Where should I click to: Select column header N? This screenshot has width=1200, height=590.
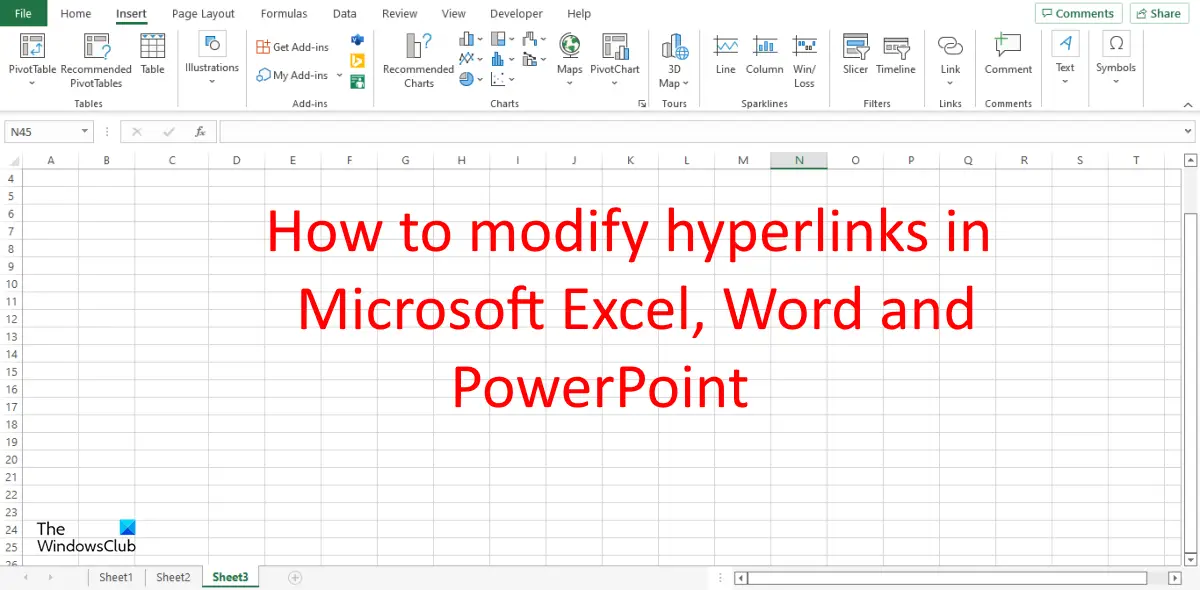pos(799,160)
